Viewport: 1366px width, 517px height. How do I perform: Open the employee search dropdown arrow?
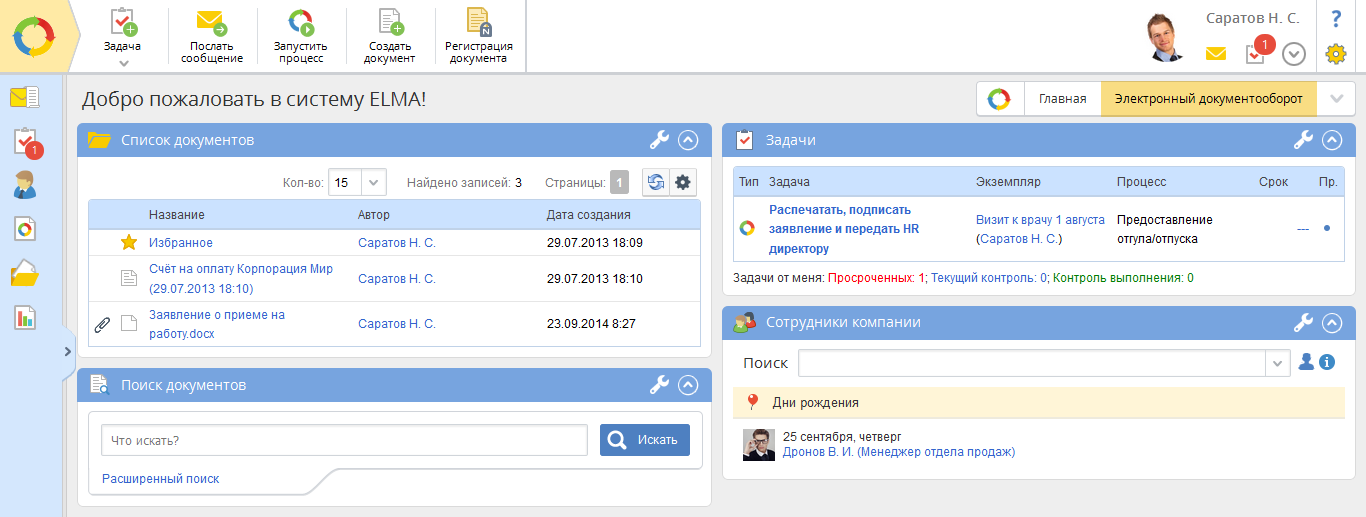[1278, 363]
